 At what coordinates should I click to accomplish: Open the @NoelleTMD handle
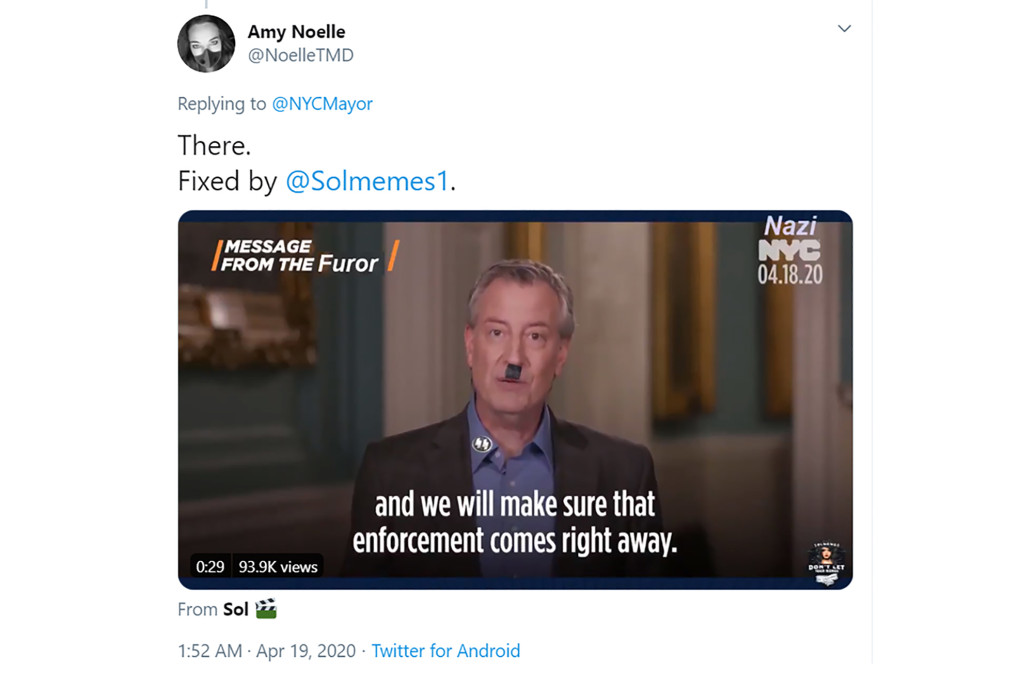coord(300,55)
